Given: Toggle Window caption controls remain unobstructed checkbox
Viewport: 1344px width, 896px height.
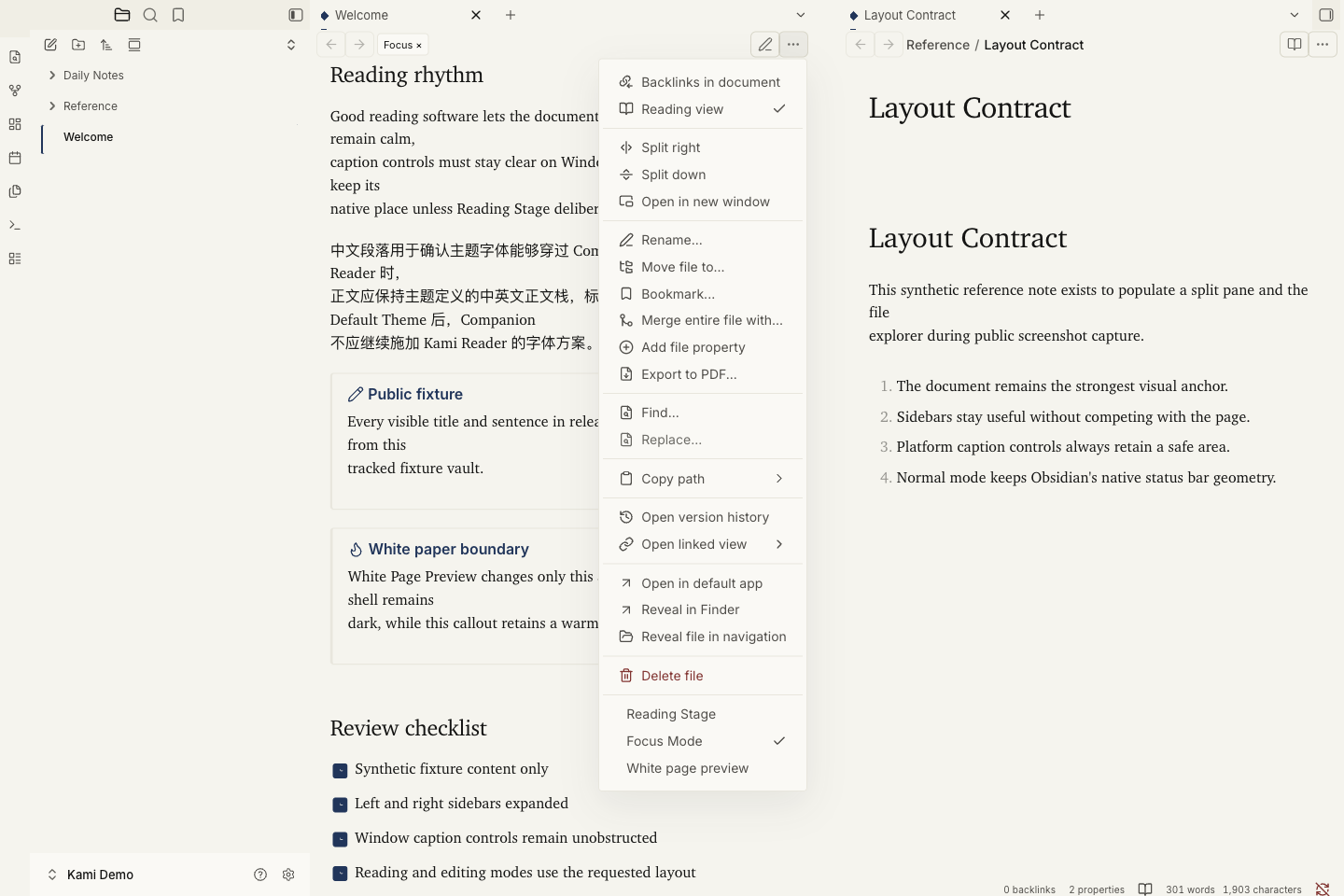Looking at the screenshot, I should click(x=341, y=839).
